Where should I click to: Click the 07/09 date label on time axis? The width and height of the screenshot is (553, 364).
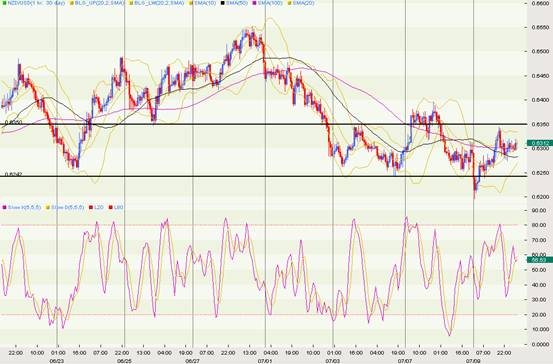(473, 361)
